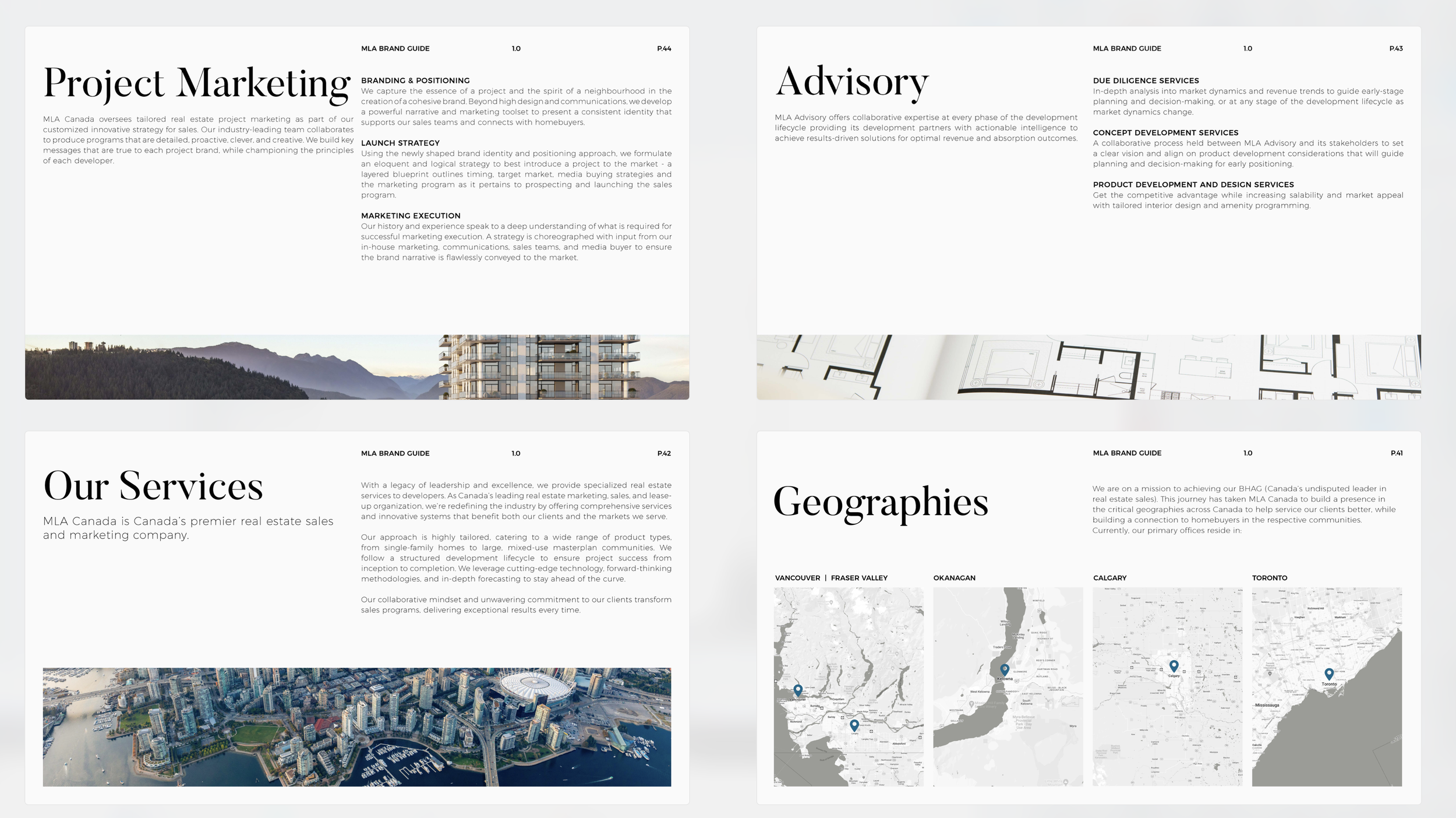
Task: Click the "VANCOUVER" map label
Action: (797, 578)
